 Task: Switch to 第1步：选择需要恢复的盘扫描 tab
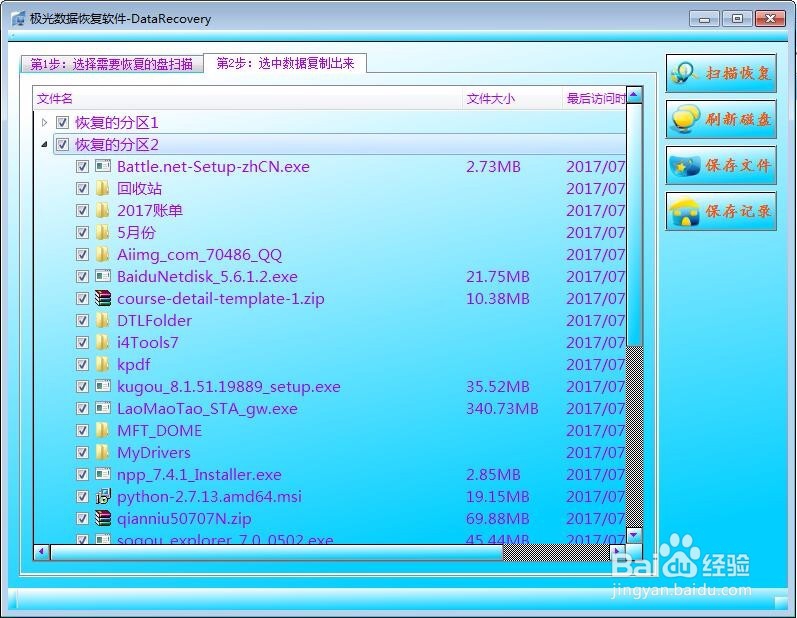(x=111, y=64)
